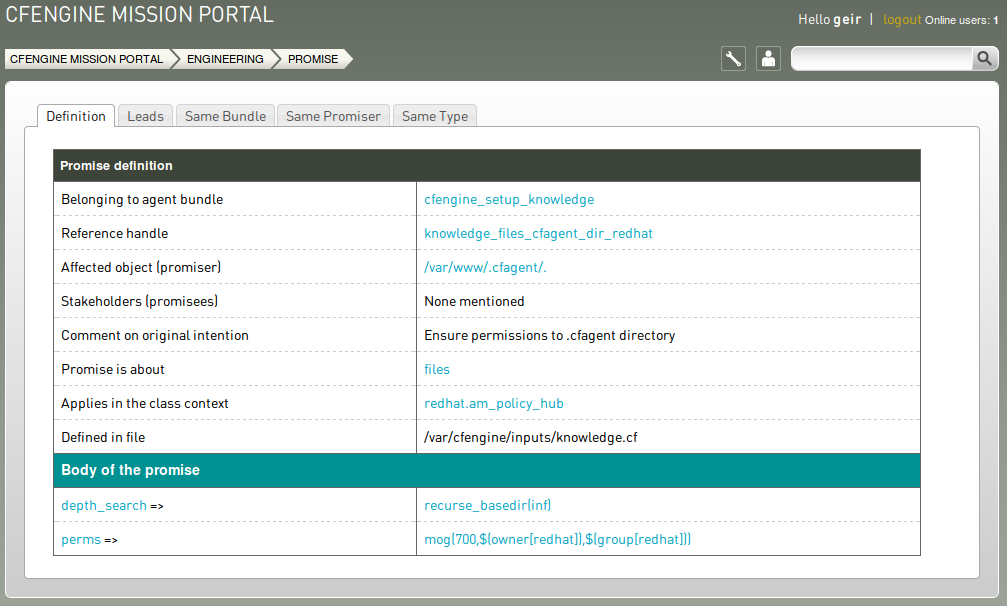Open the recurse_basedir(inf) body link
Image resolution: width=1007 pixels, height=606 pixels.
tap(487, 506)
